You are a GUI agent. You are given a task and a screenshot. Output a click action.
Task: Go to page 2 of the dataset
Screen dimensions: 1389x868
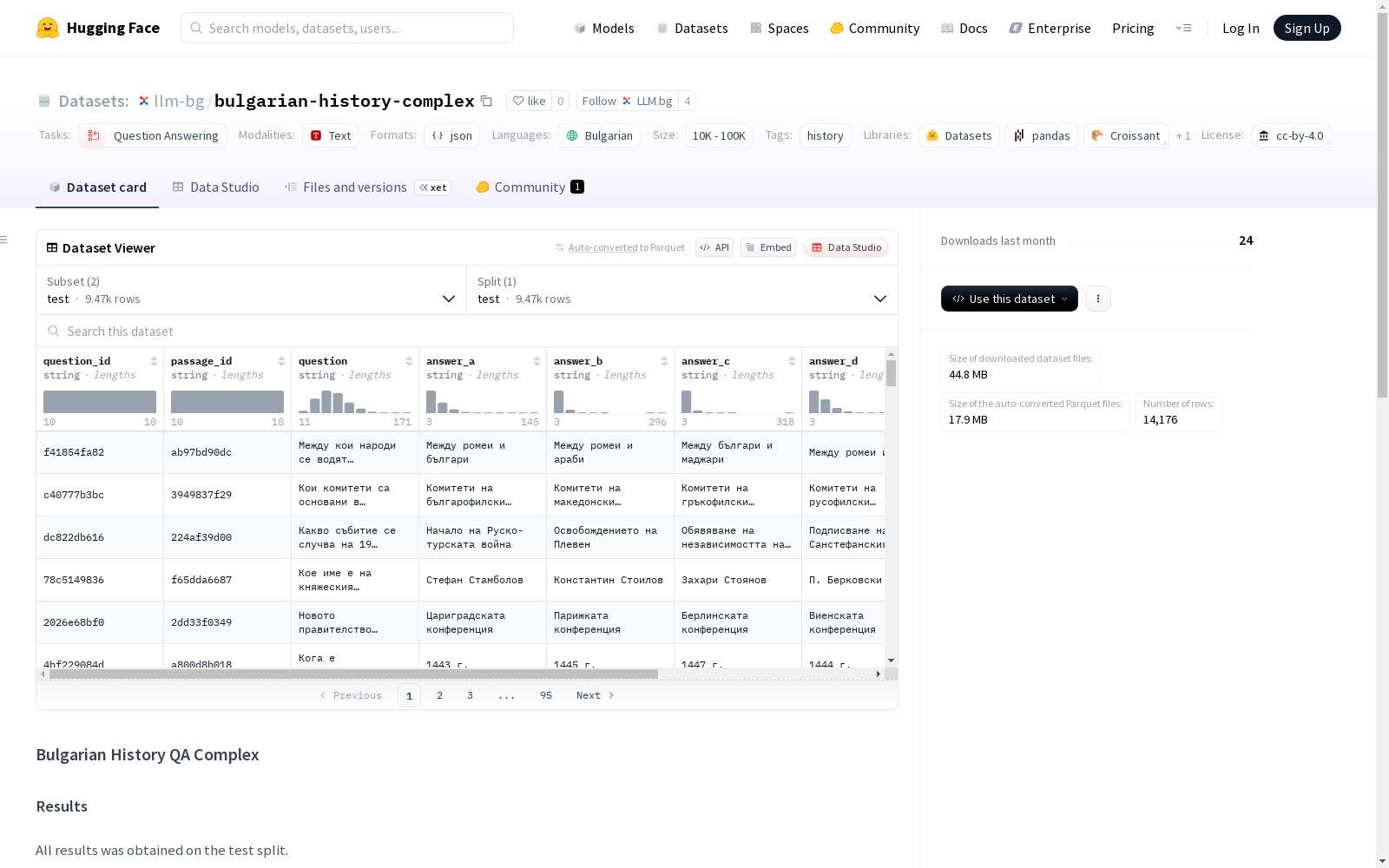(440, 695)
